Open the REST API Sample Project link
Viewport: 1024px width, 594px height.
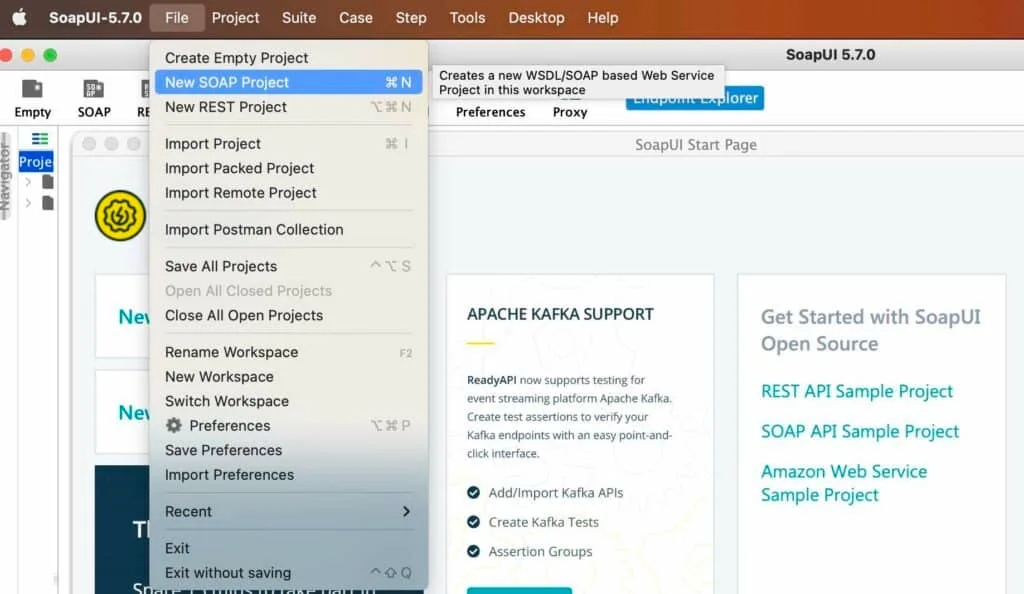(x=857, y=391)
